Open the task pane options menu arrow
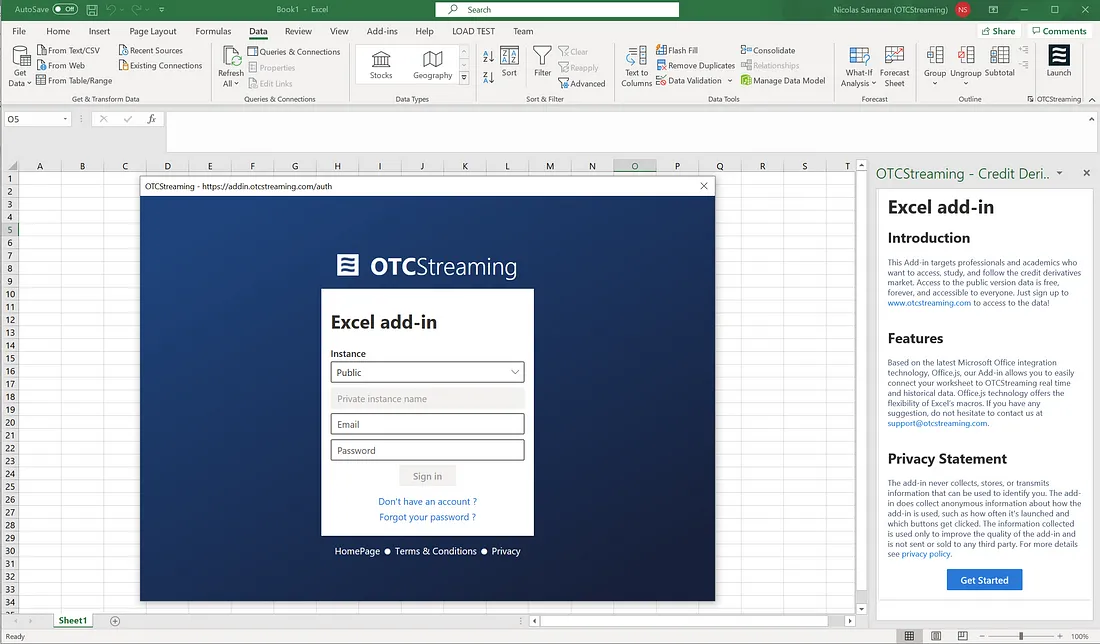Image resolution: width=1100 pixels, height=644 pixels. point(1059,173)
